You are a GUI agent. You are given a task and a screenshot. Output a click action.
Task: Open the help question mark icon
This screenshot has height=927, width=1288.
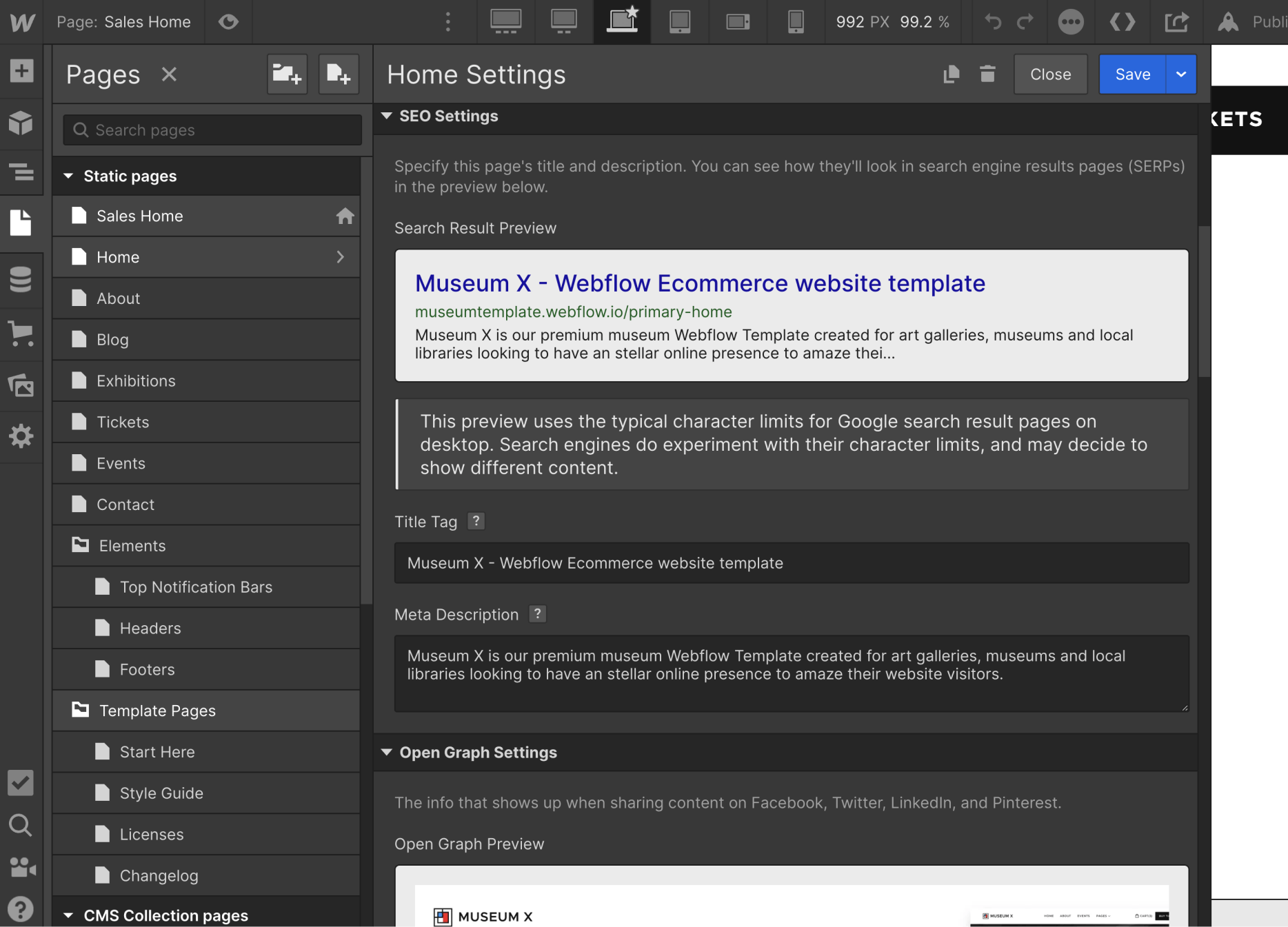pos(21,909)
